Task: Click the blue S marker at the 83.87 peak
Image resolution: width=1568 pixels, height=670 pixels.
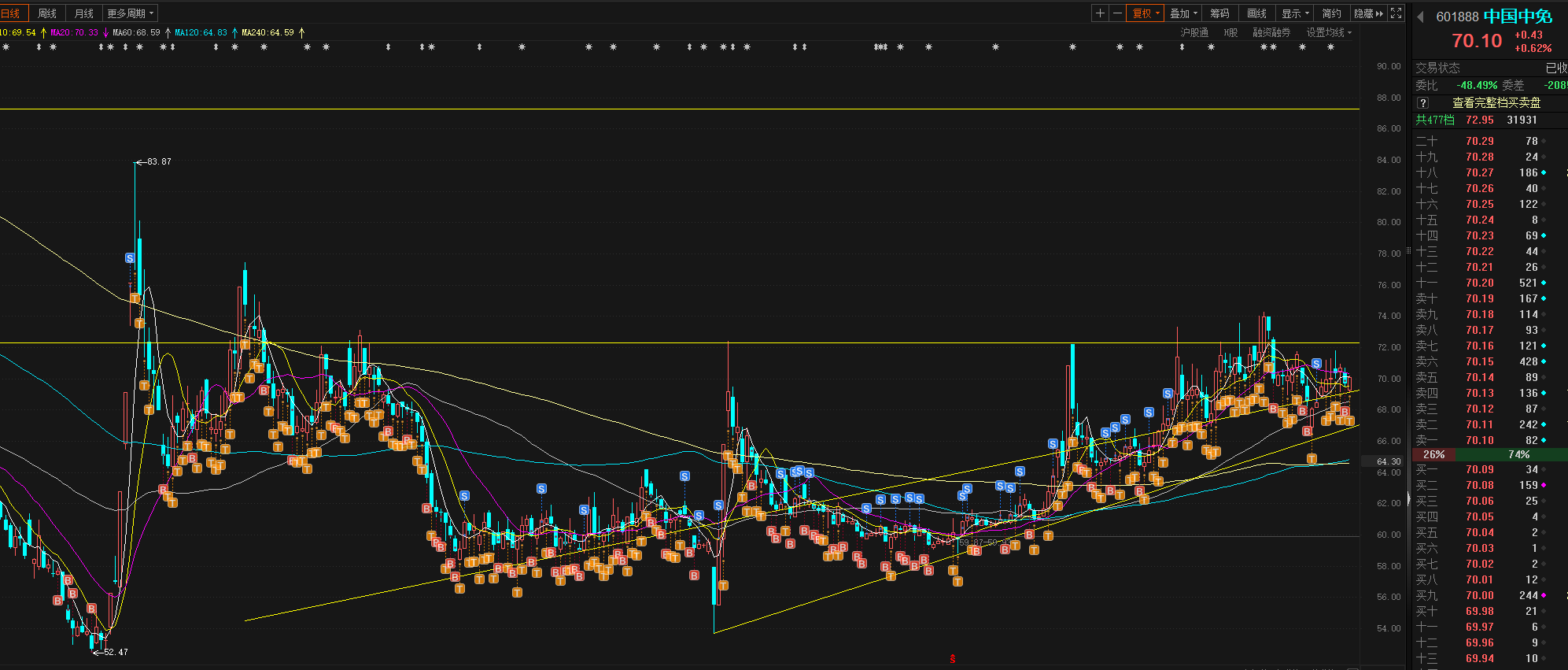Action: point(130,258)
